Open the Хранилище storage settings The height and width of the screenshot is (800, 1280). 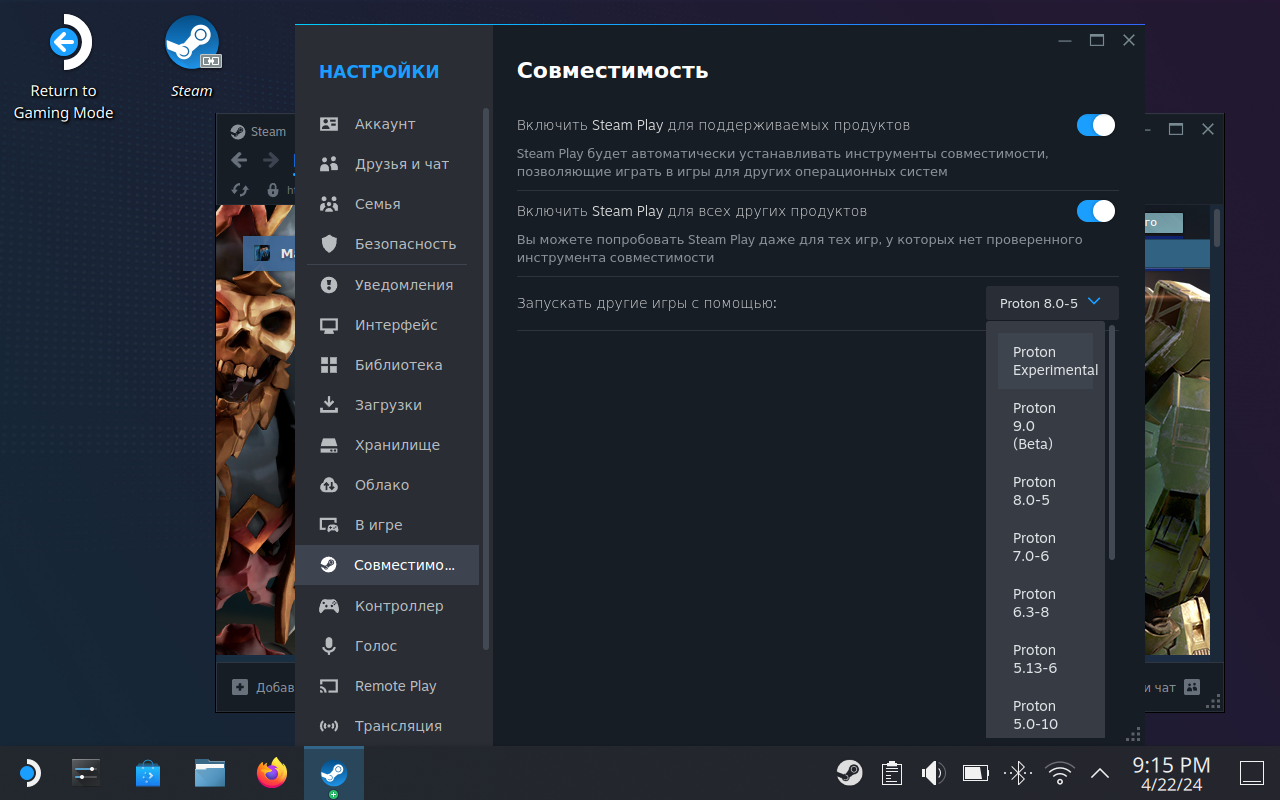coord(387,445)
